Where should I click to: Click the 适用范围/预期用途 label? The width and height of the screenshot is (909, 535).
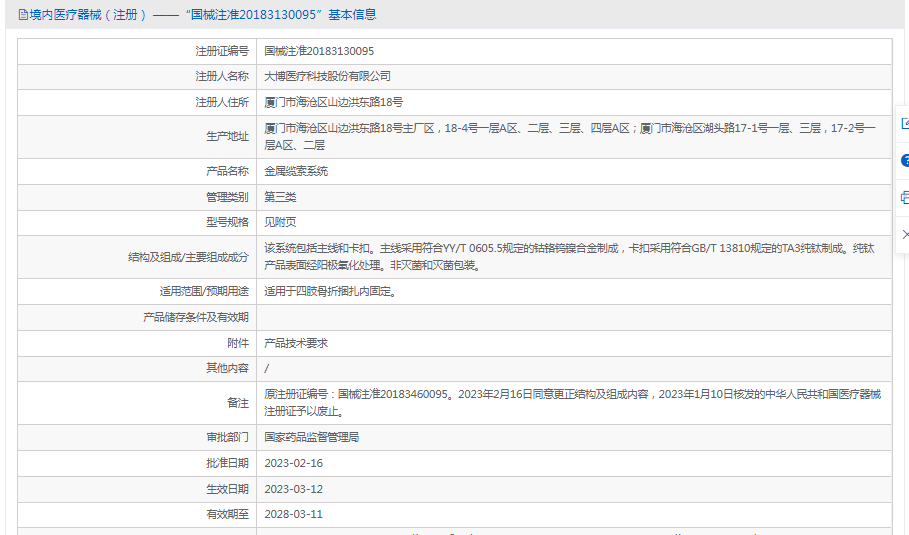pyautogui.click(x=204, y=292)
